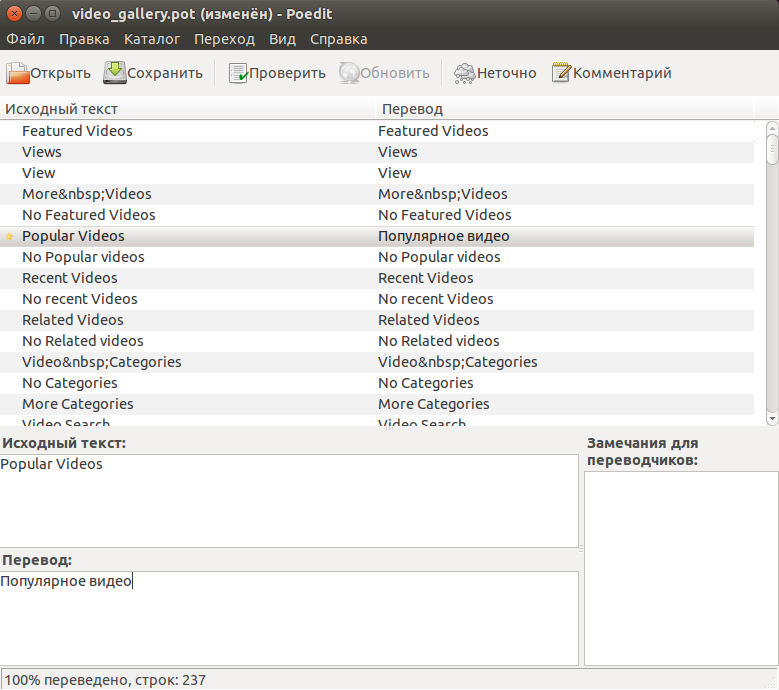779x690 pixels.
Task: Select the 'Related Videos' string row
Action: coord(72,320)
